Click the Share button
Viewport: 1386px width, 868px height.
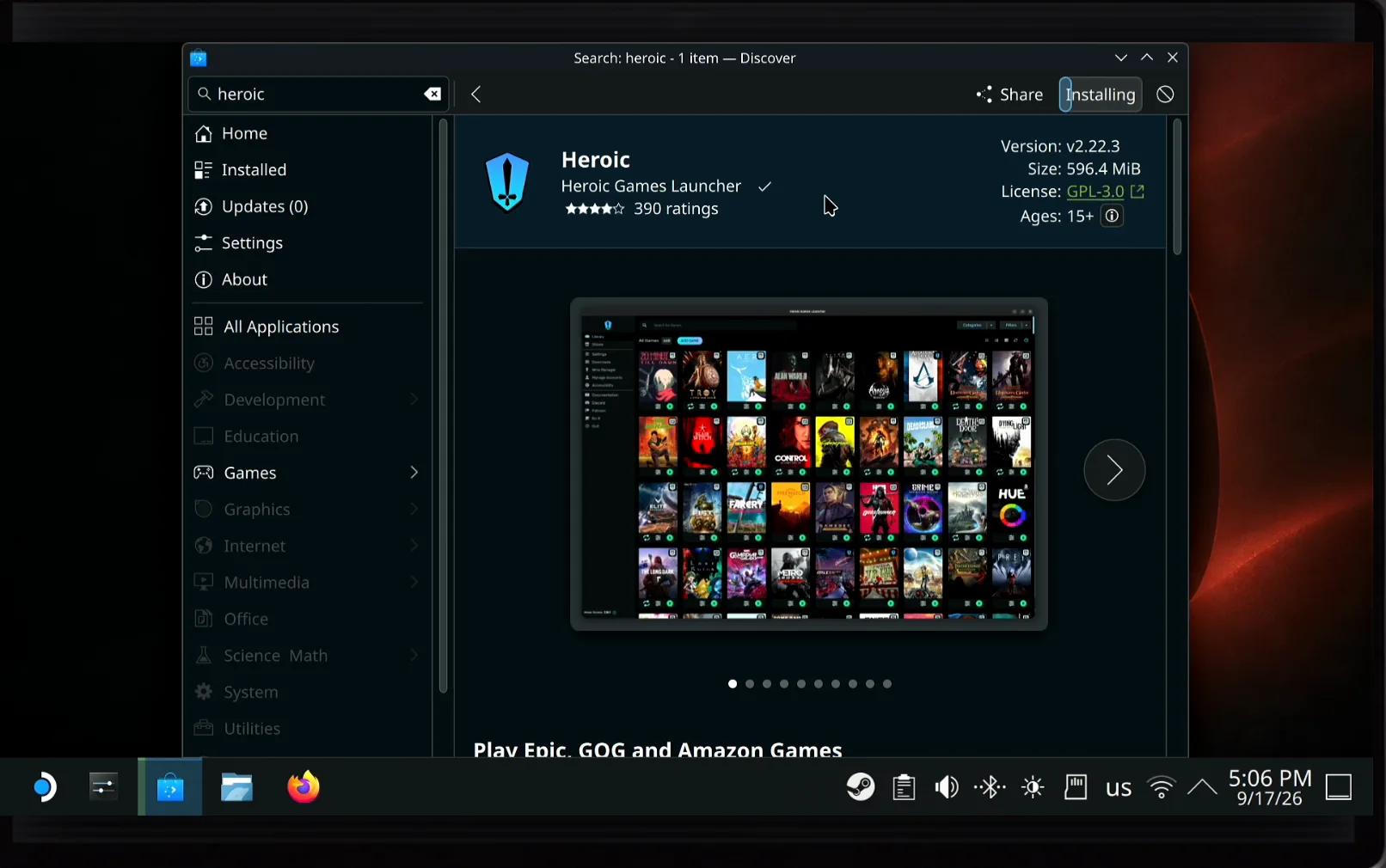[x=1009, y=95]
